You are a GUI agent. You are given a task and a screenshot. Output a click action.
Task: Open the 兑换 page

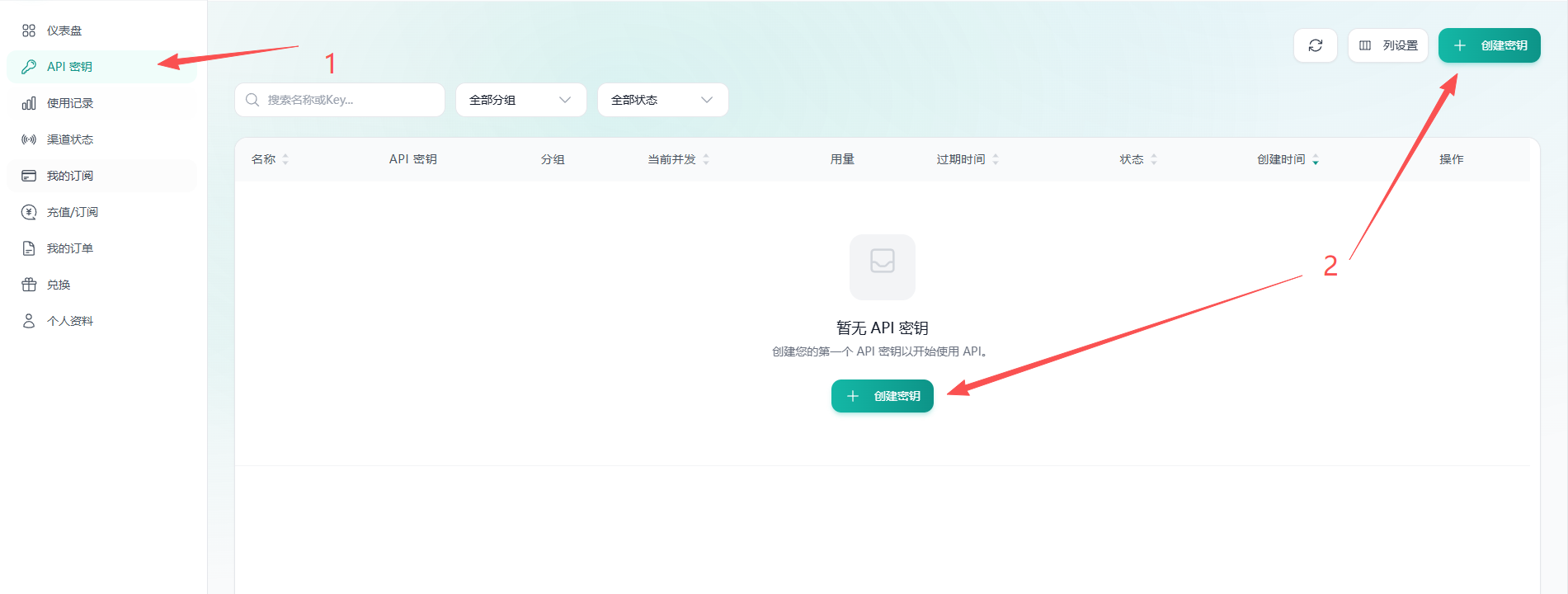pos(101,285)
